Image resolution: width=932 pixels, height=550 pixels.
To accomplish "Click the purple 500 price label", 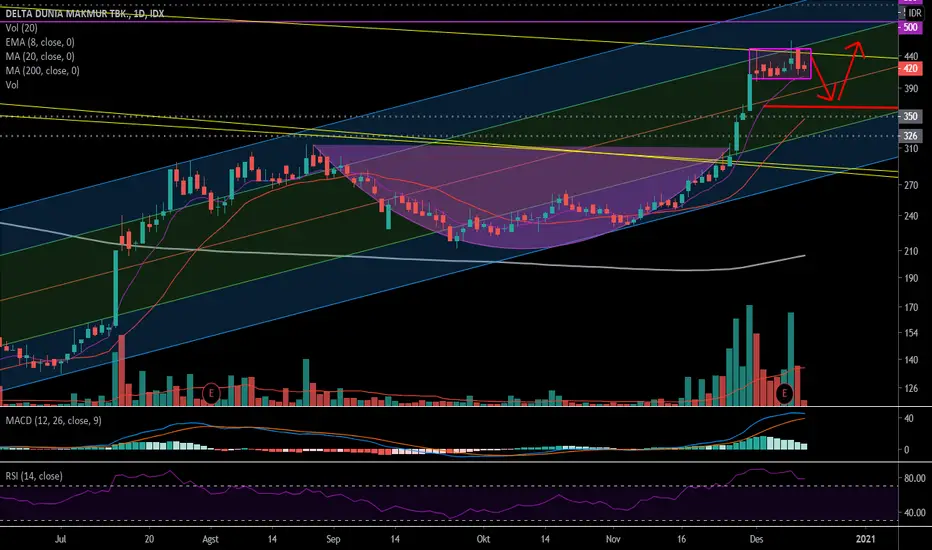I will [910, 27].
